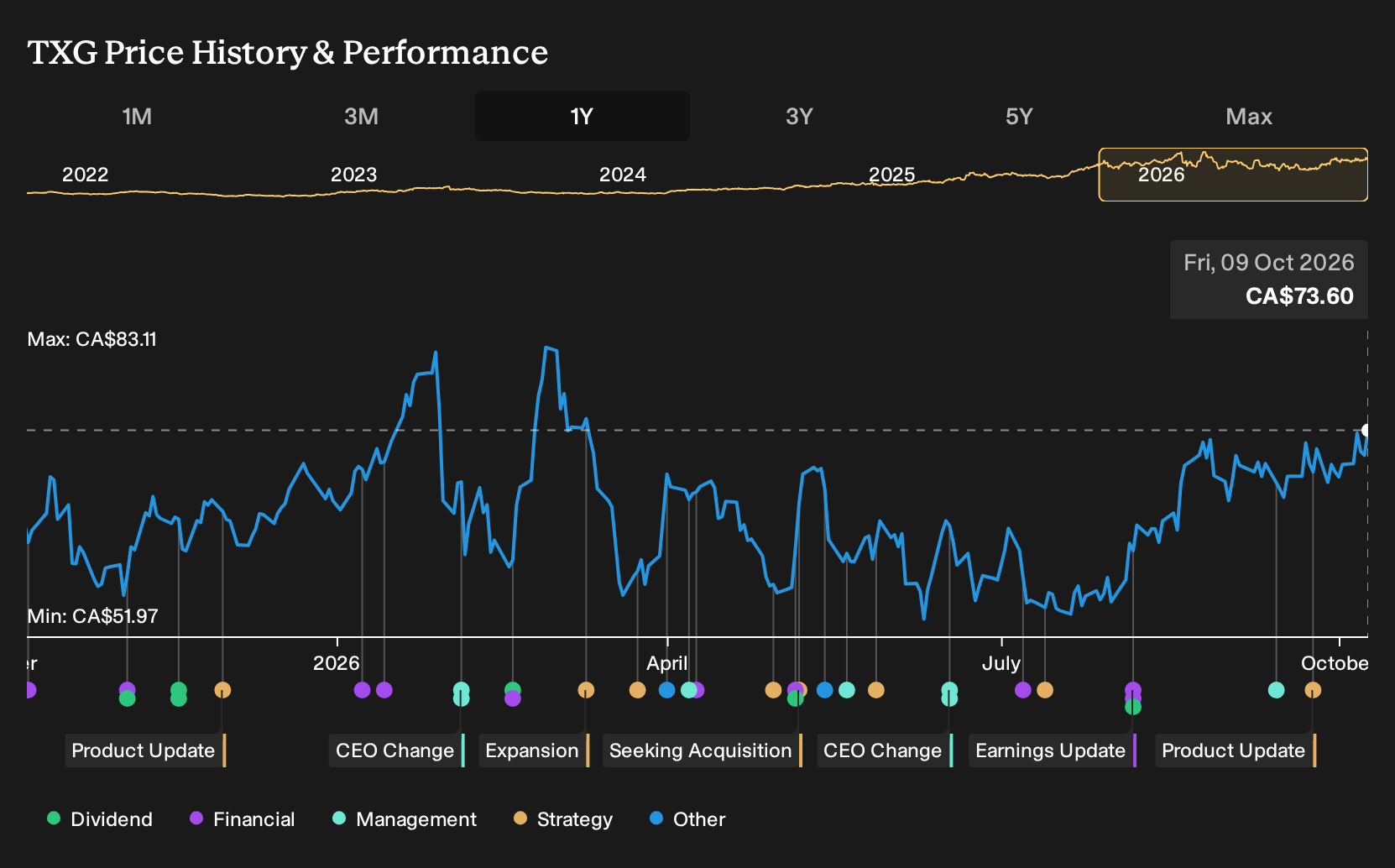The image size is (1395, 868).
Task: Toggle the Management legend filter
Action: click(405, 819)
